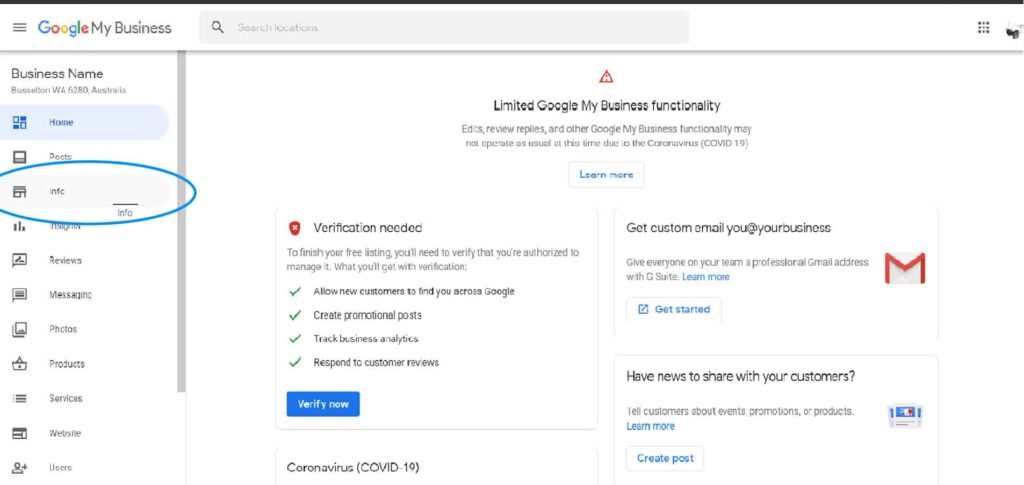This screenshot has height=485, width=1024.
Task: Click the Services list icon
Action: tap(20, 398)
